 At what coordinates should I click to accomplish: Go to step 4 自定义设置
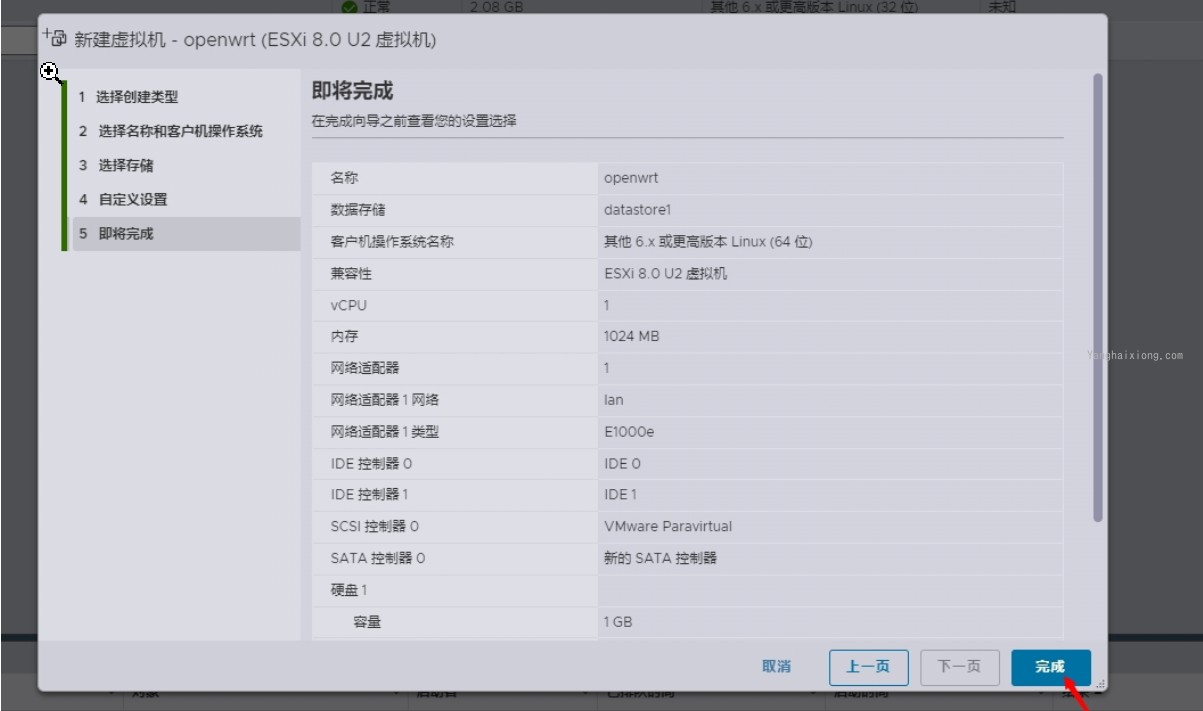point(124,199)
